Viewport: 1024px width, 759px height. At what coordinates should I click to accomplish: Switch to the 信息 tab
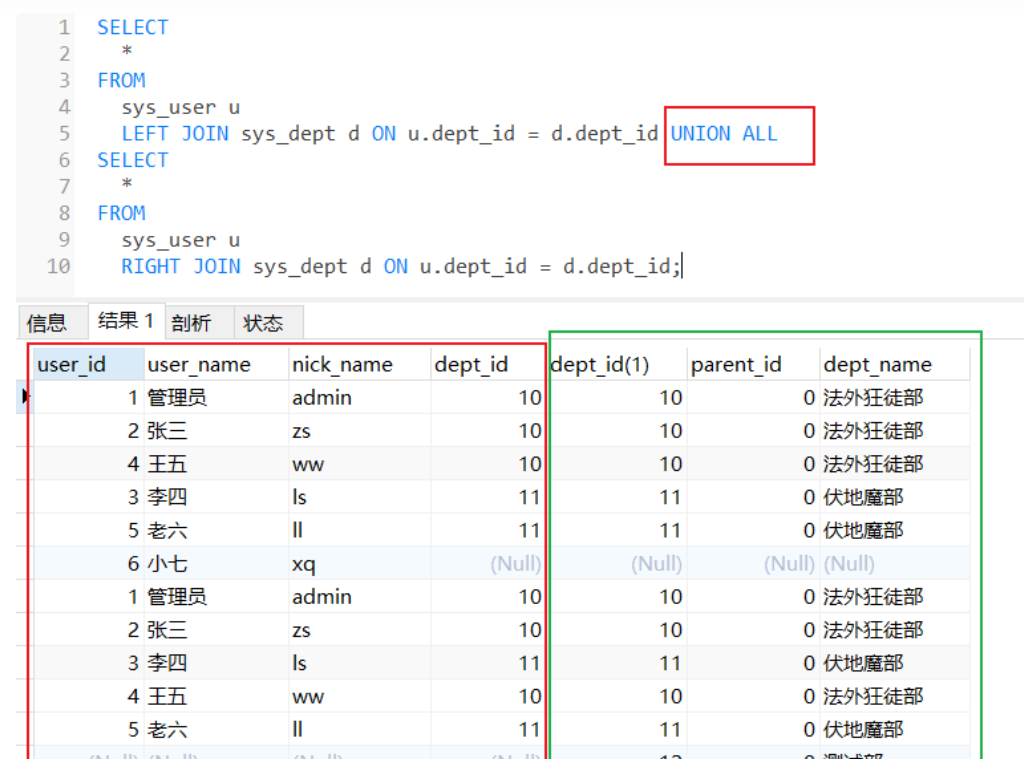pos(52,323)
